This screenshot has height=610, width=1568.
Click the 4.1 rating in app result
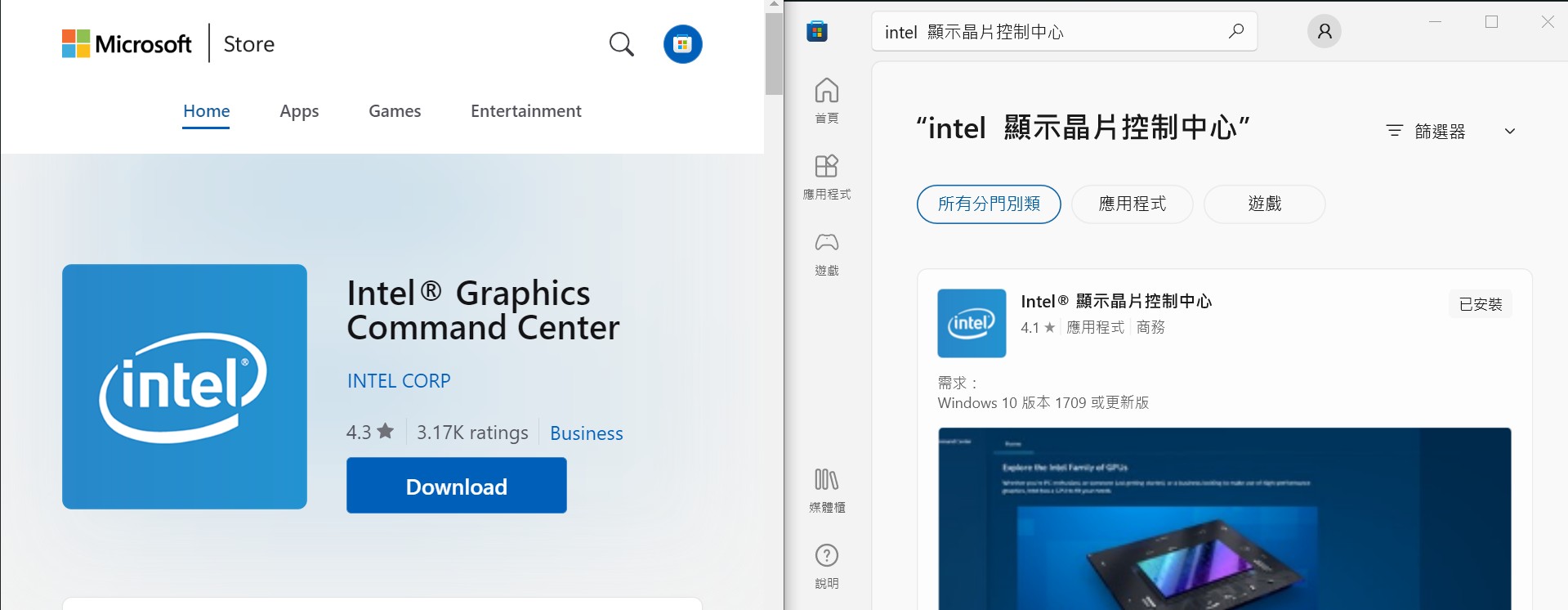(x=1038, y=327)
